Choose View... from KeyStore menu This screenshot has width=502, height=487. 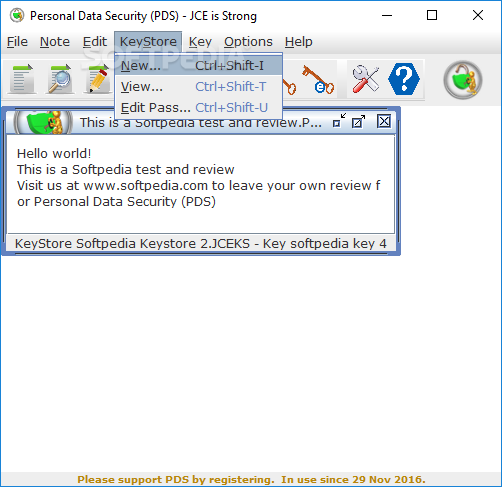(199, 87)
